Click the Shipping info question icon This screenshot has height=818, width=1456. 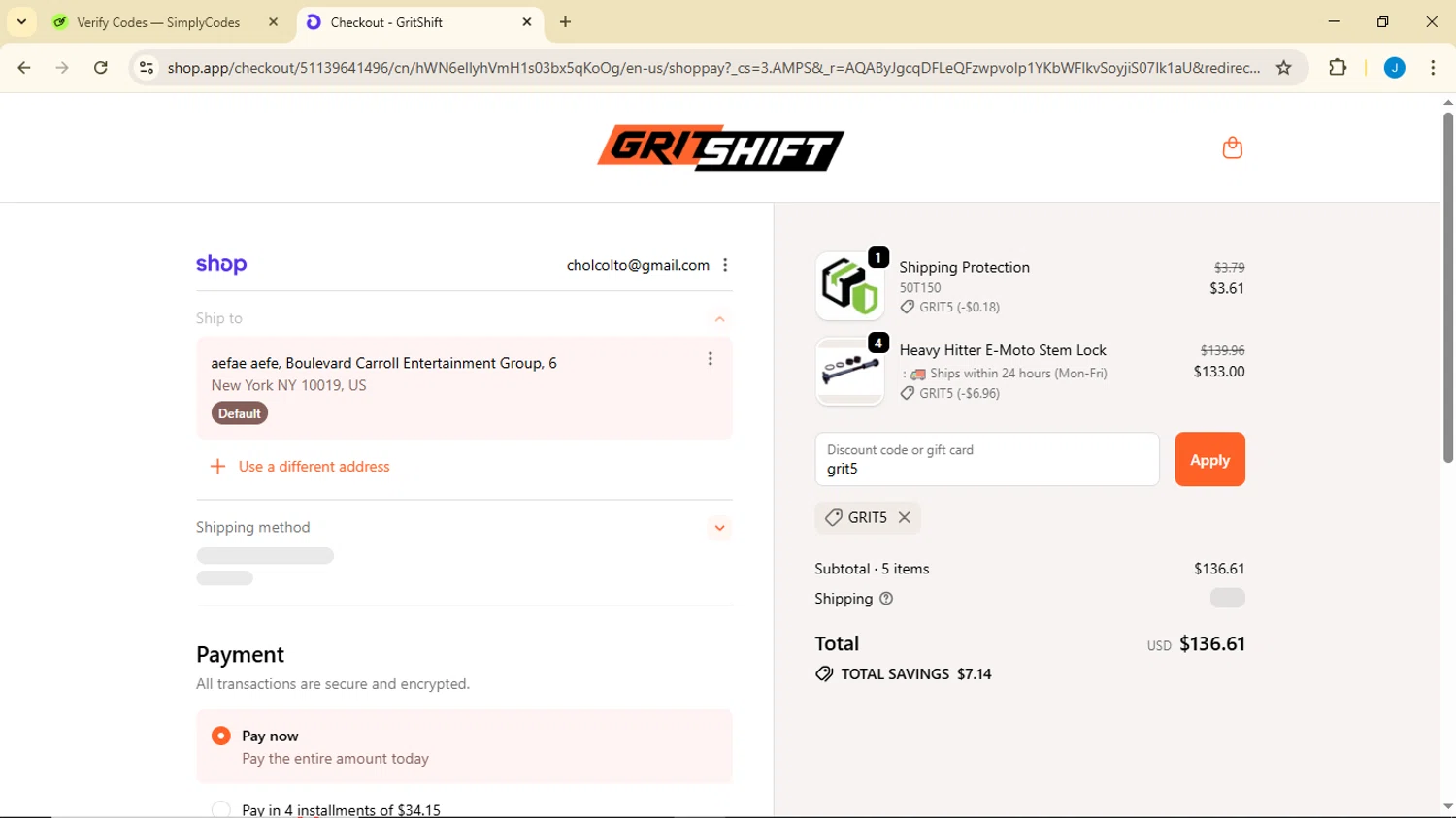[886, 599]
